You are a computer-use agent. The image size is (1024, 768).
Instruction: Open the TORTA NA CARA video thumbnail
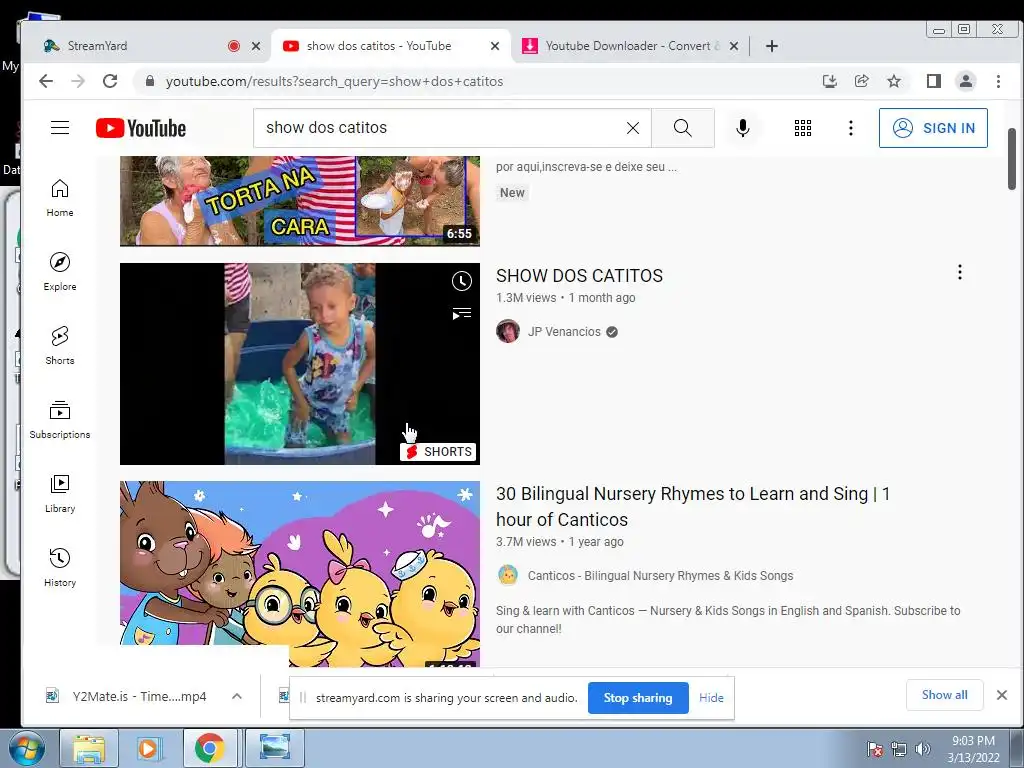300,200
